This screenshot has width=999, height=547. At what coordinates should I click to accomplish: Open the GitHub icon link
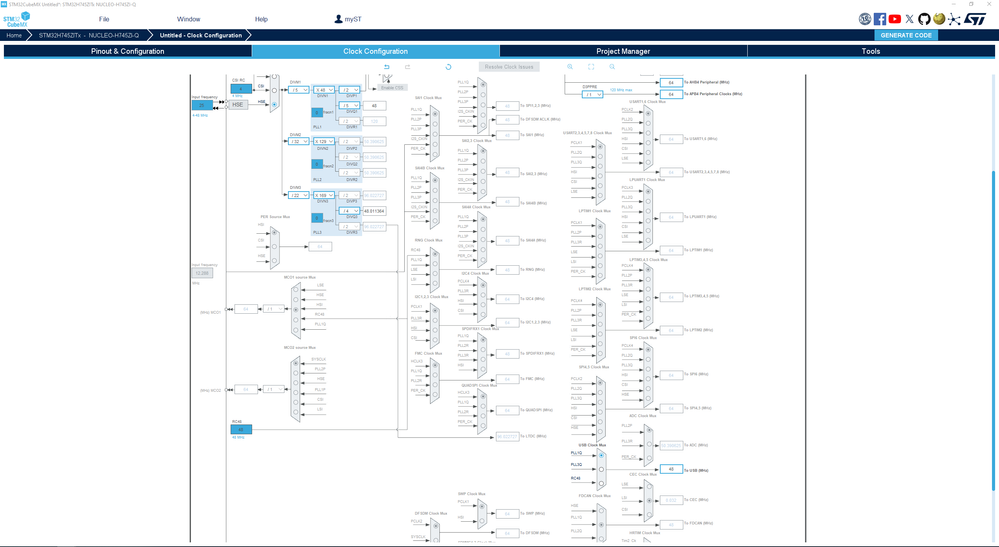point(924,19)
